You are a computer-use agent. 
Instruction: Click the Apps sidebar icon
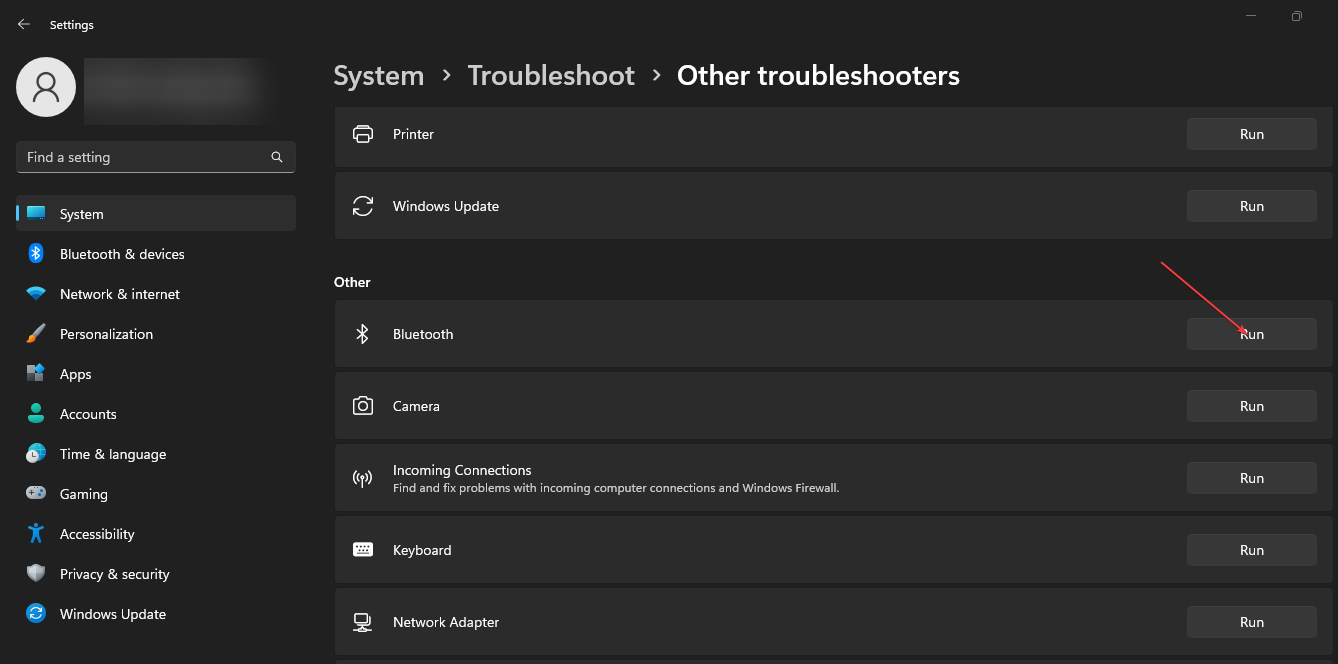coord(36,374)
